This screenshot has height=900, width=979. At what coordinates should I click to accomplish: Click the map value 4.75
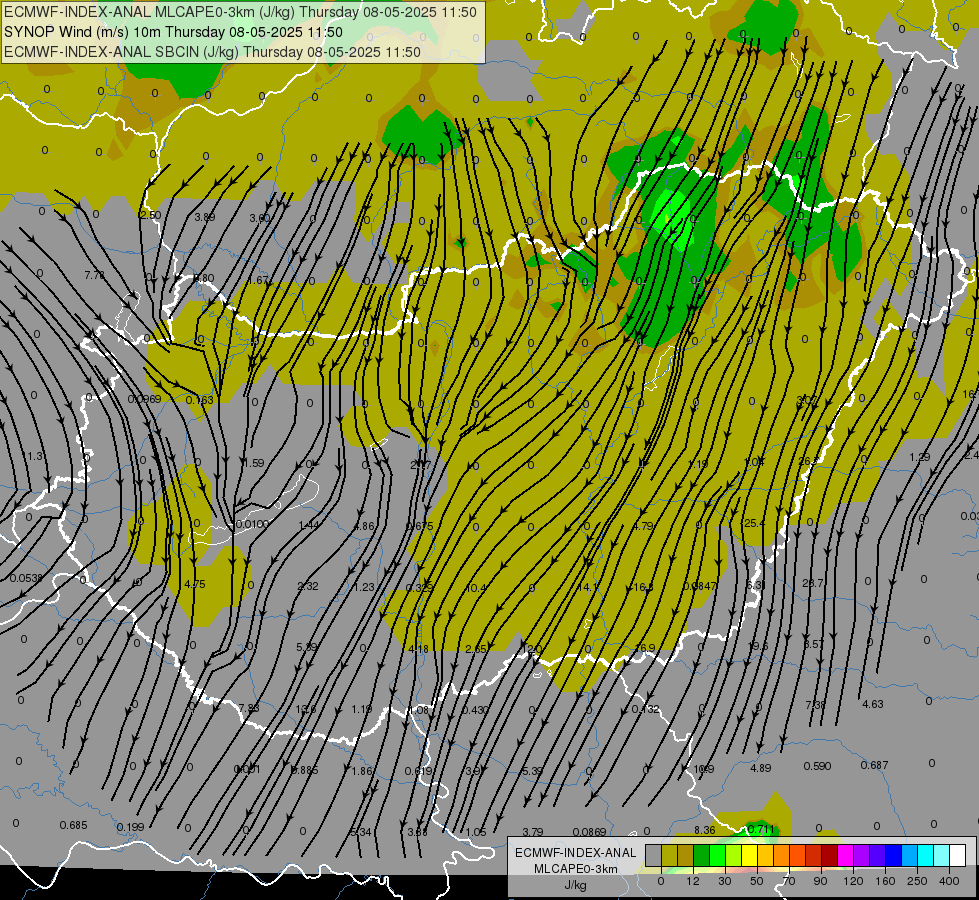pyautogui.click(x=195, y=585)
